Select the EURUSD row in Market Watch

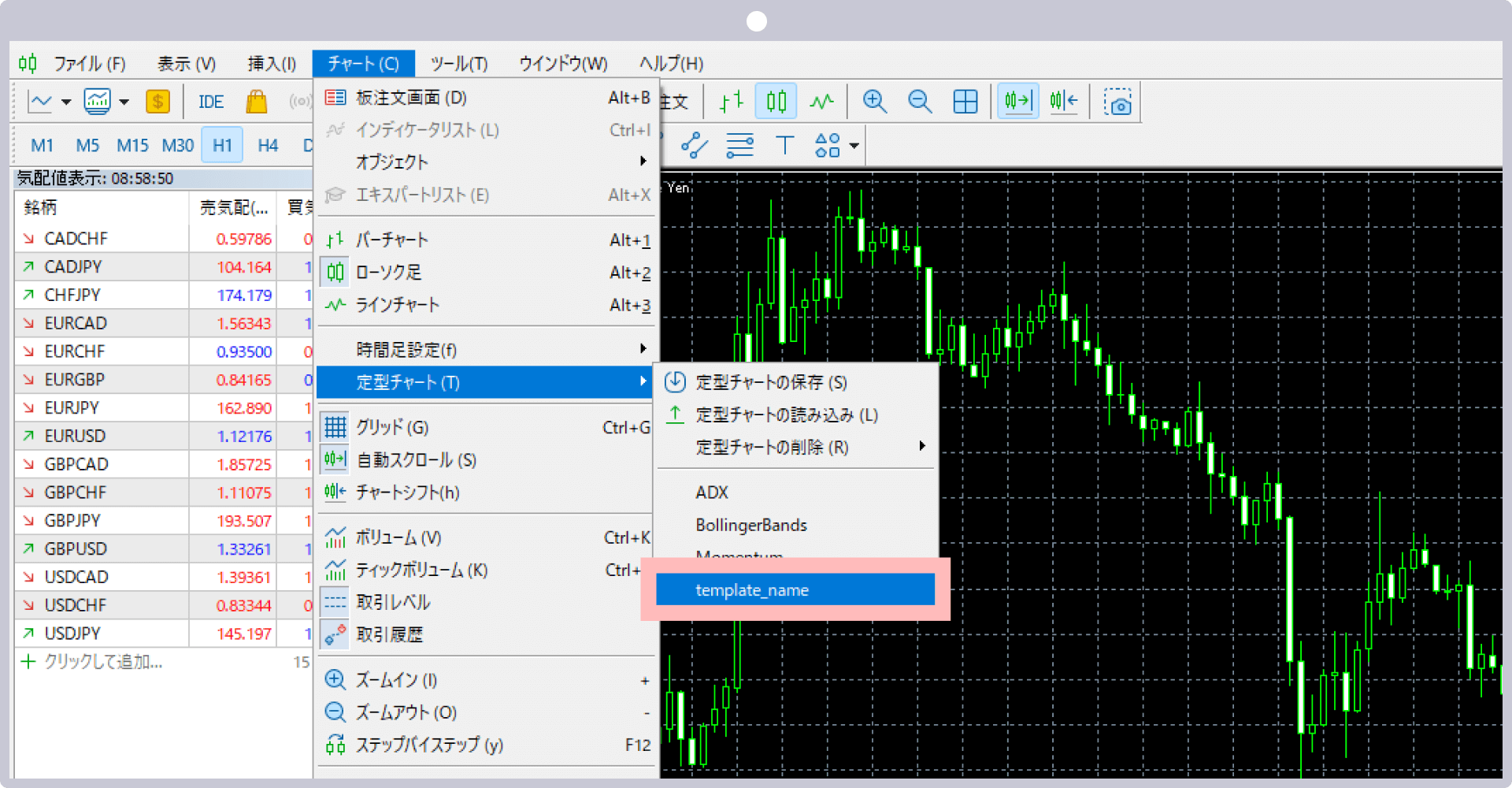pos(76,436)
